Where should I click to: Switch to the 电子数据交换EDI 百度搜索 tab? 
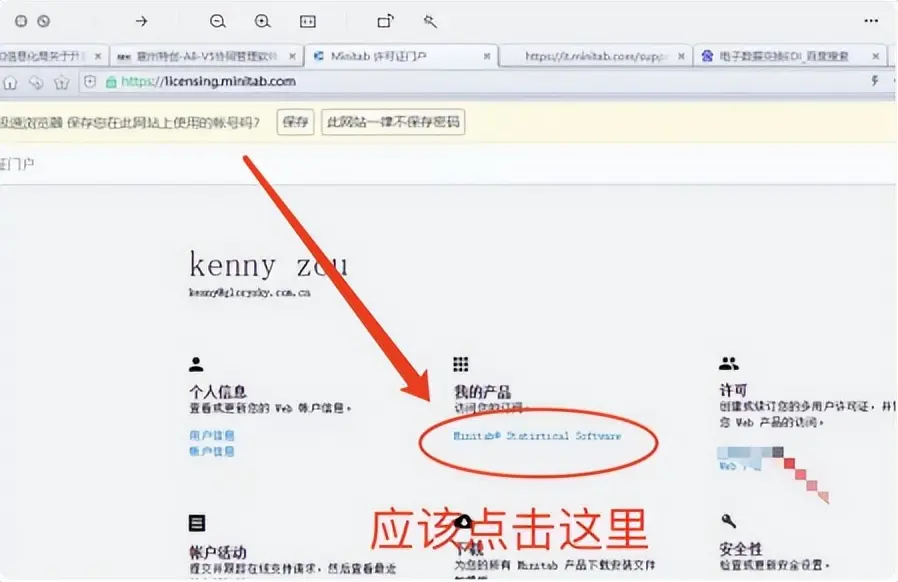point(790,56)
